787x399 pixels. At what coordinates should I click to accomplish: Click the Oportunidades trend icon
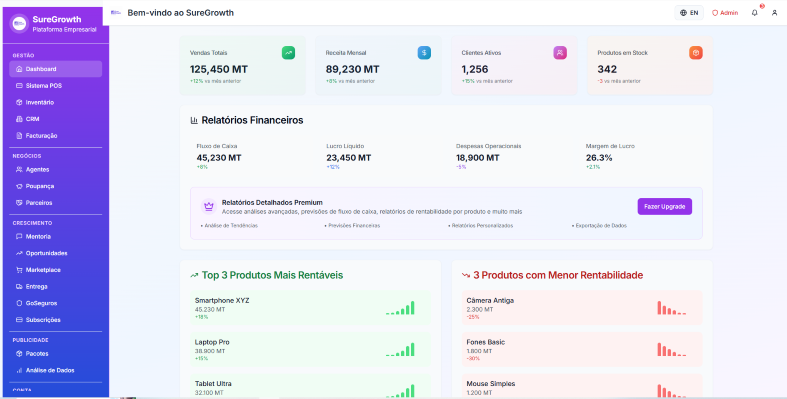click(19, 253)
